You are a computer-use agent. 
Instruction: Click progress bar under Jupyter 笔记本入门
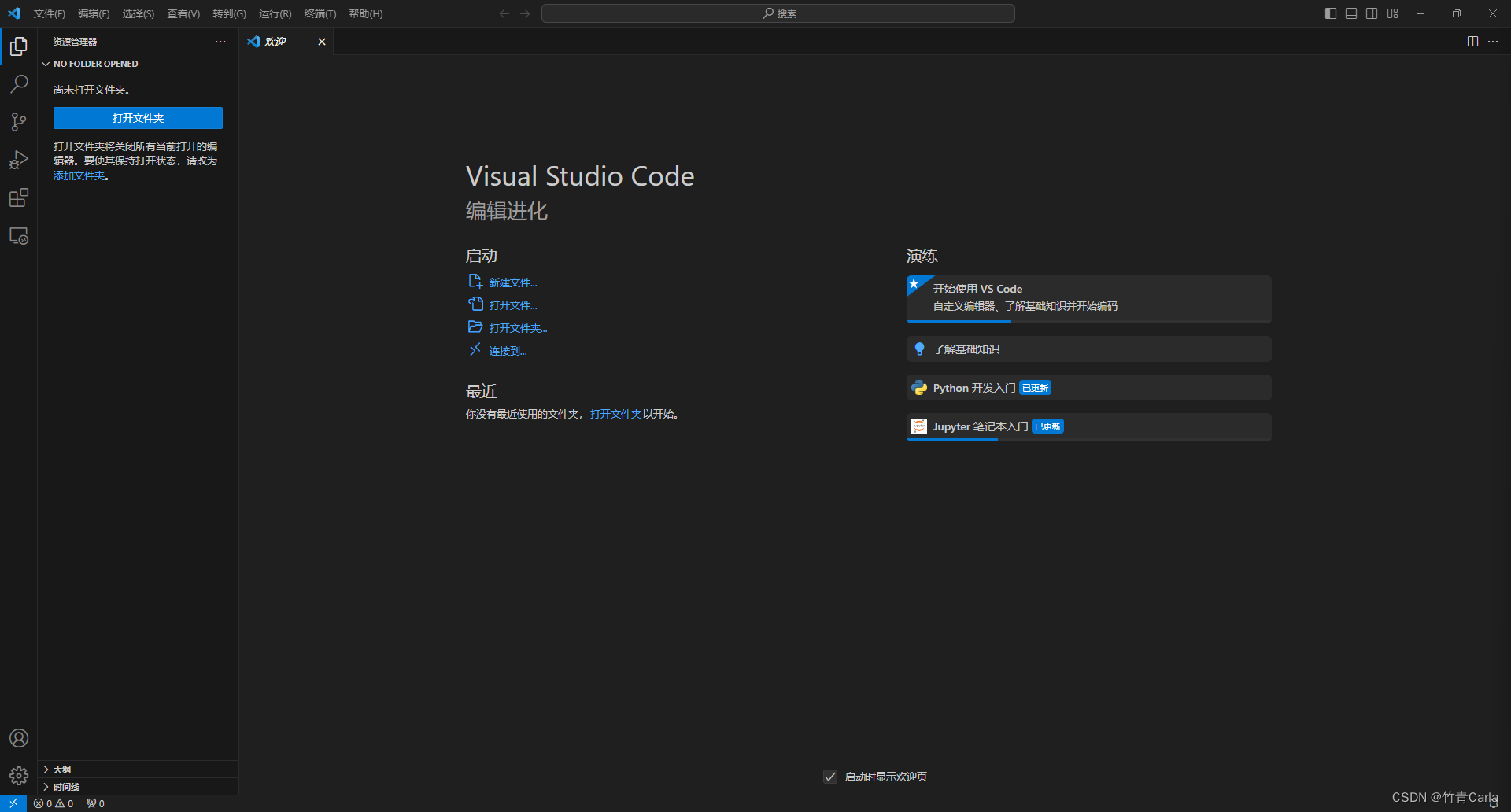(1088, 439)
